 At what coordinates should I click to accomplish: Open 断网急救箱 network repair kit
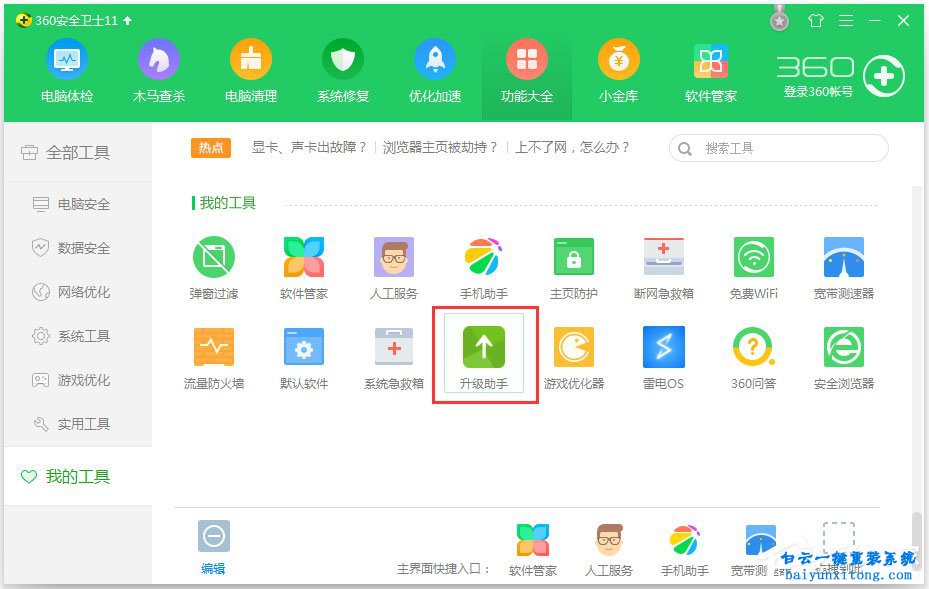point(663,262)
